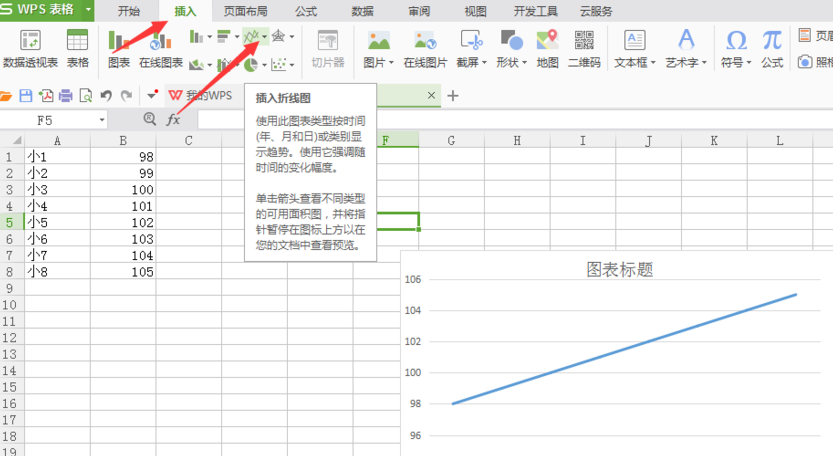Click the print icon in quick toolbar
Screen dimensions: 833x456
click(x=66, y=96)
